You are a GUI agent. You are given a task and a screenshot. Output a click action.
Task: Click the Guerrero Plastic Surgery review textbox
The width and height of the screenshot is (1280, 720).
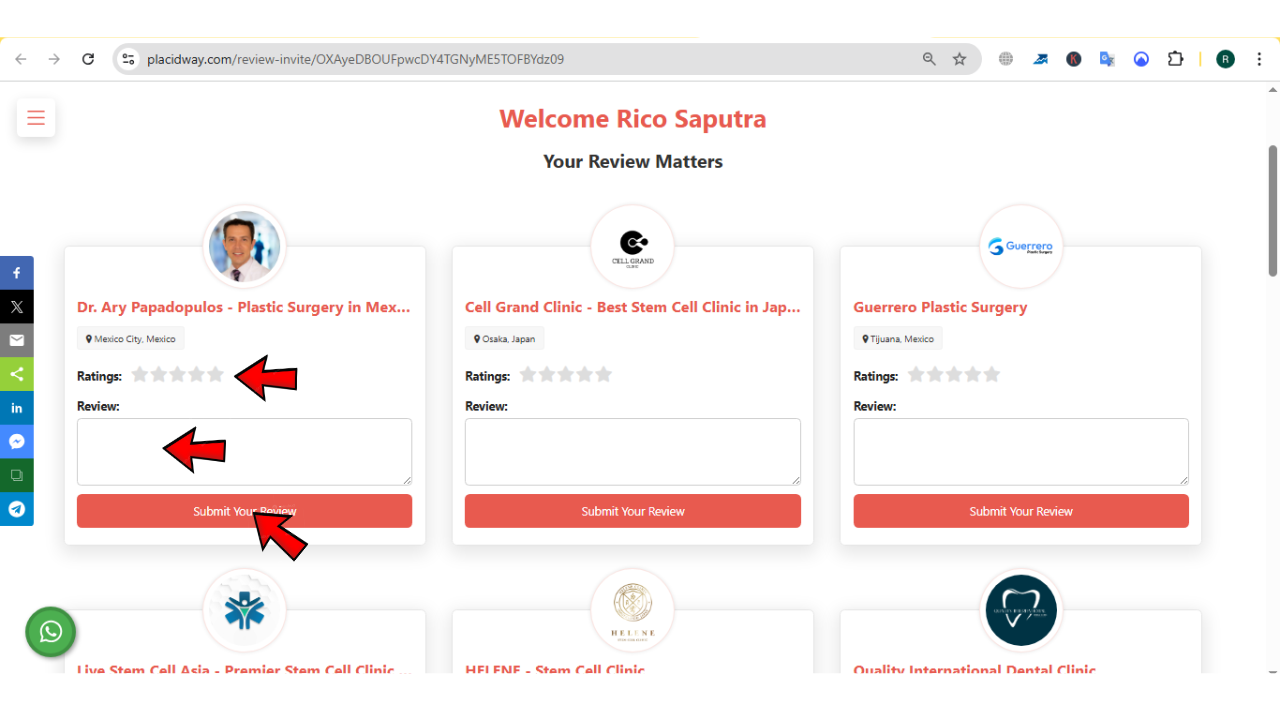coord(1020,451)
